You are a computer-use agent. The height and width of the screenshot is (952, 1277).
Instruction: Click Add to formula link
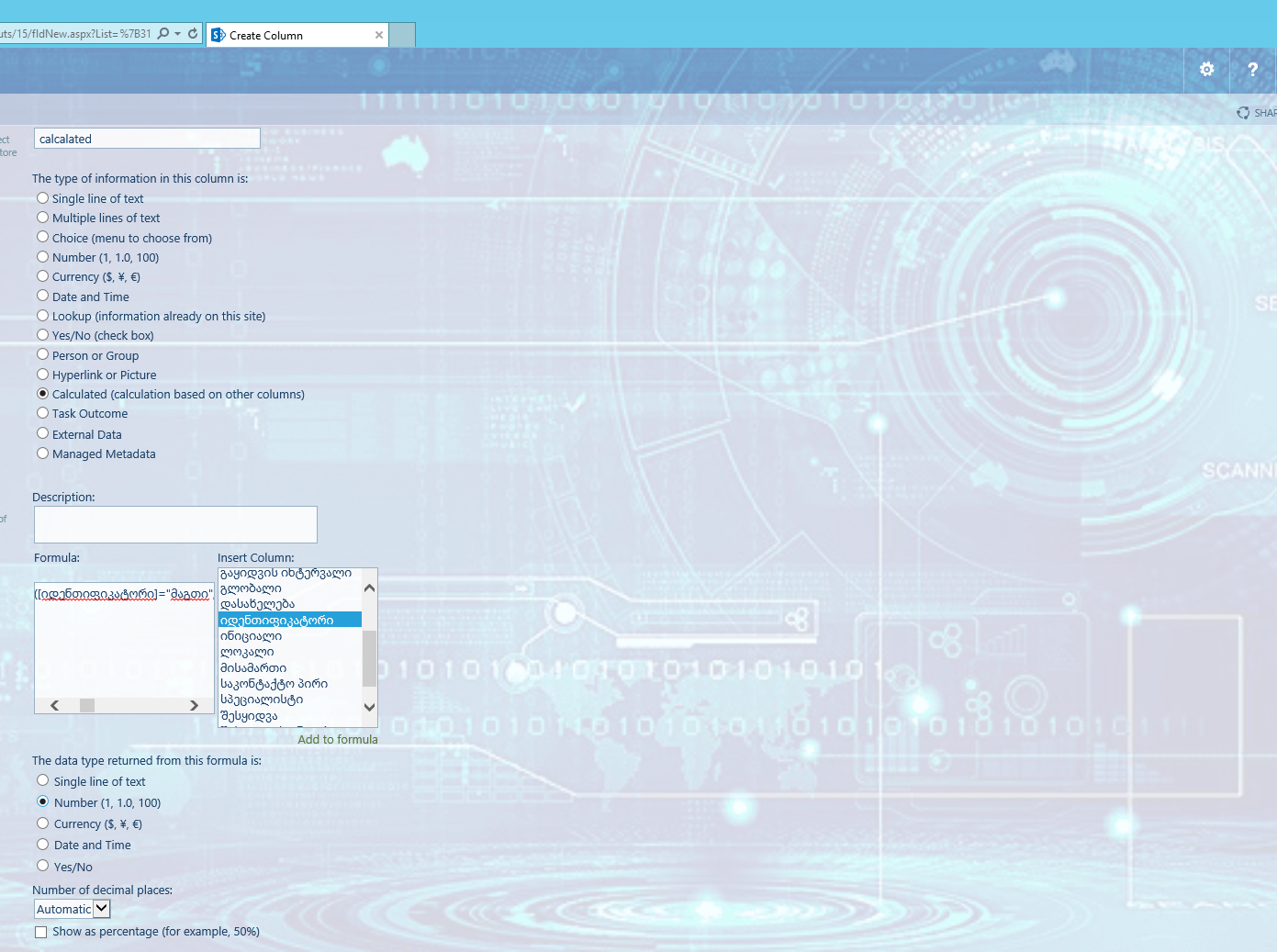pos(338,739)
